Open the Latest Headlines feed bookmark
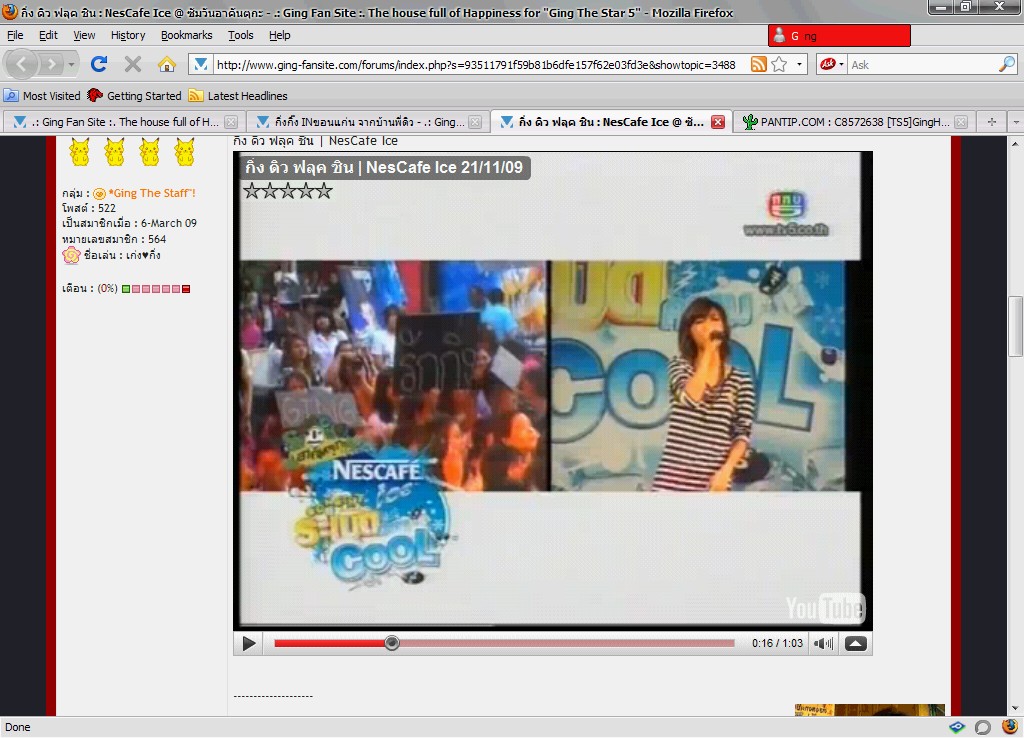 pyautogui.click(x=238, y=96)
